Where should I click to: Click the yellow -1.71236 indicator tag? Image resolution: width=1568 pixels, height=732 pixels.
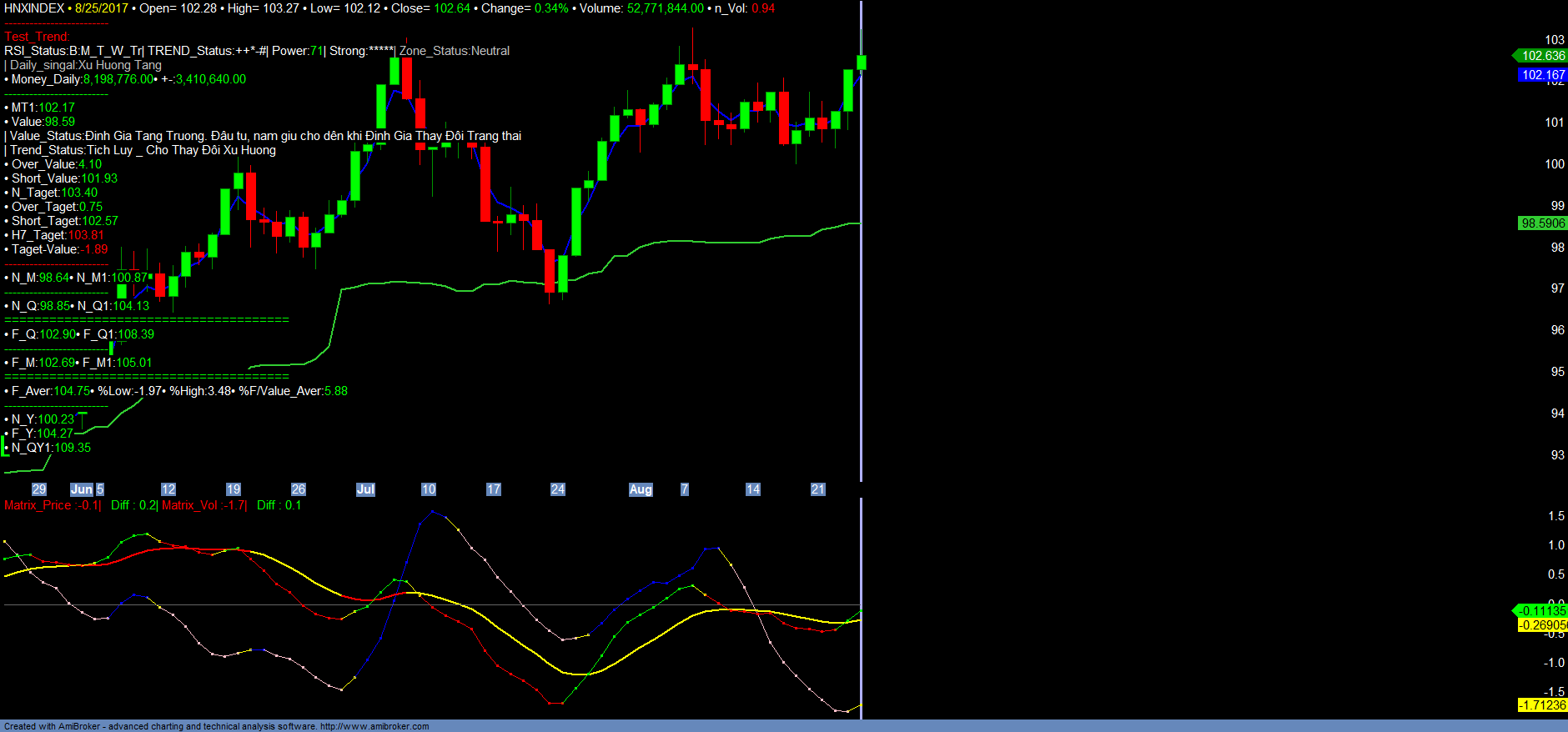coord(1542,705)
